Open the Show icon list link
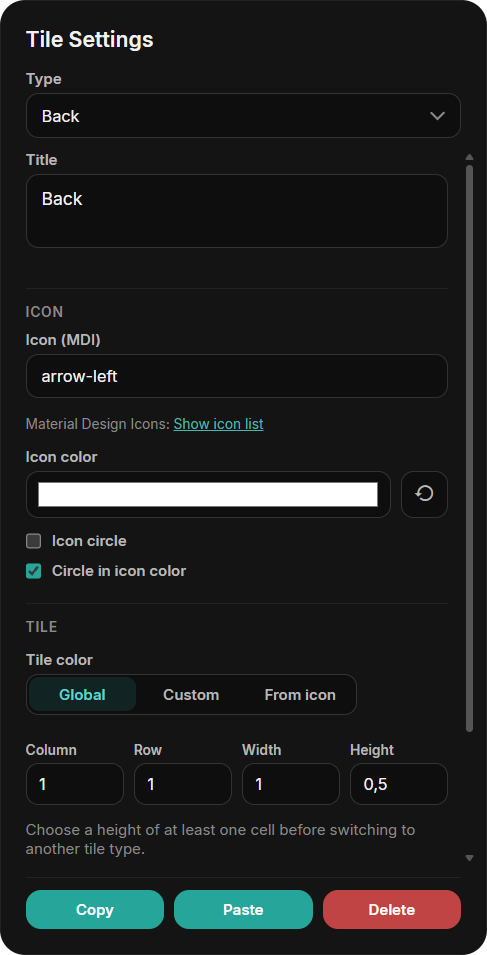 [x=219, y=424]
